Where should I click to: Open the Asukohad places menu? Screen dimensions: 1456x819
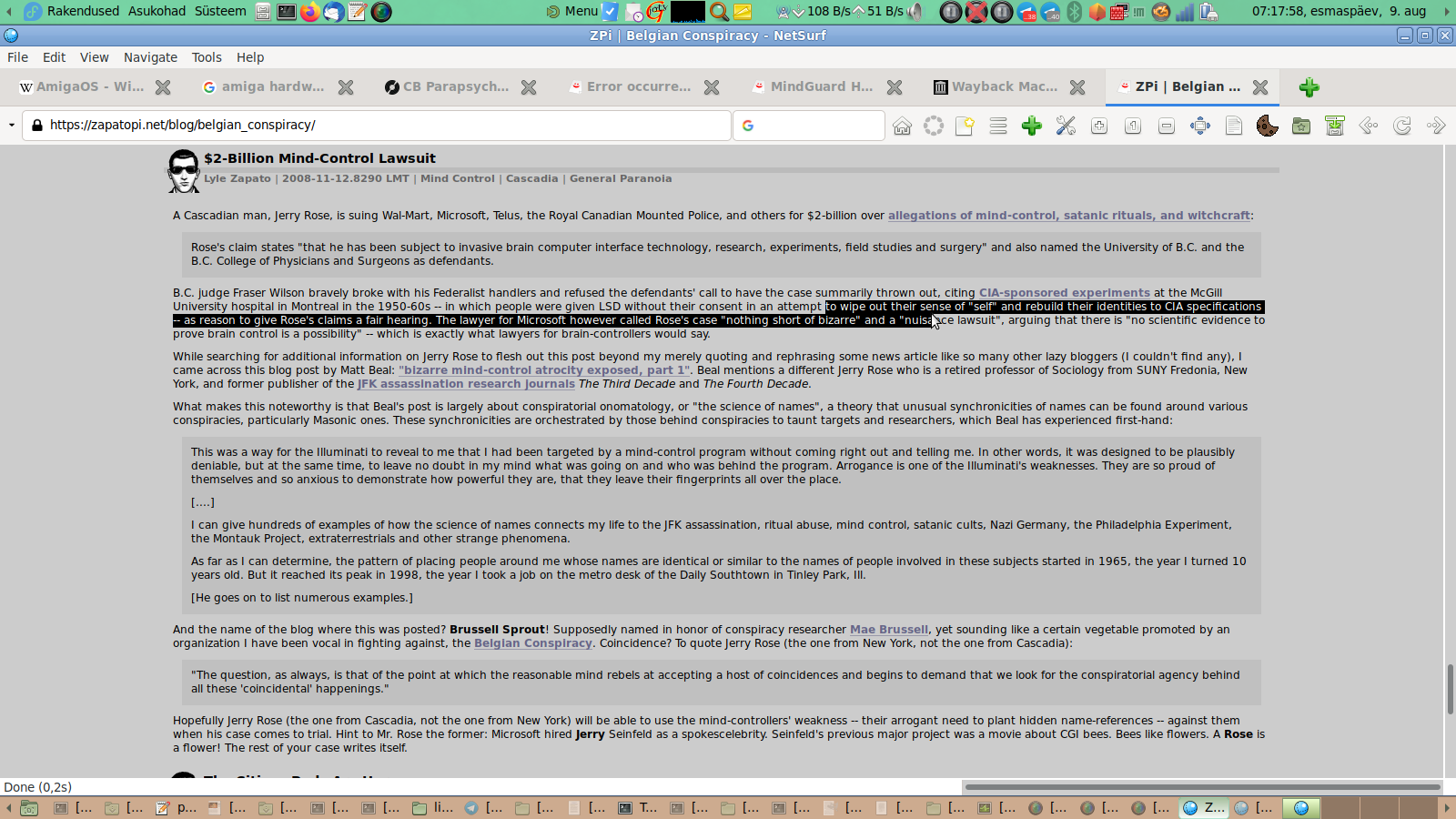click(x=157, y=12)
